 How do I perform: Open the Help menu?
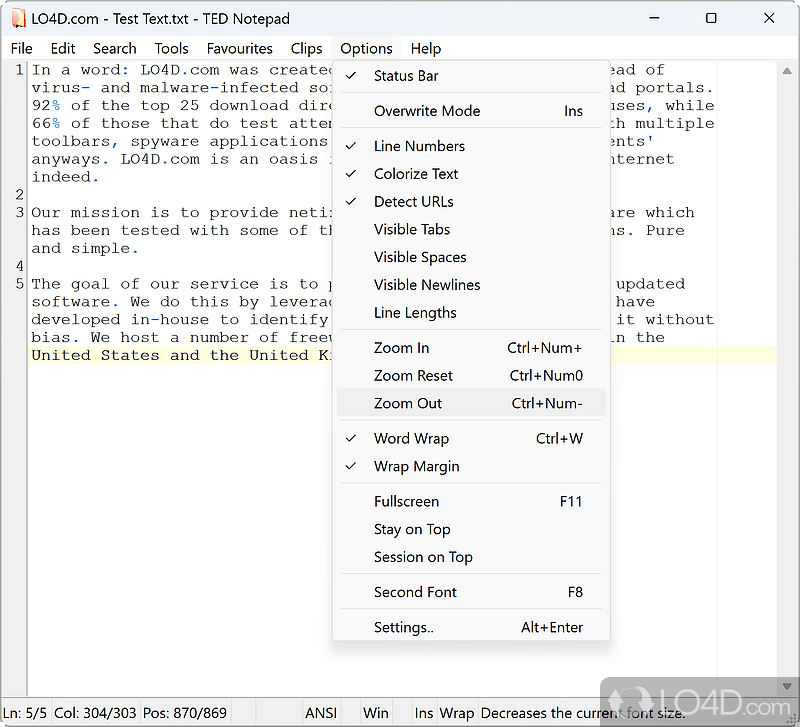click(426, 48)
